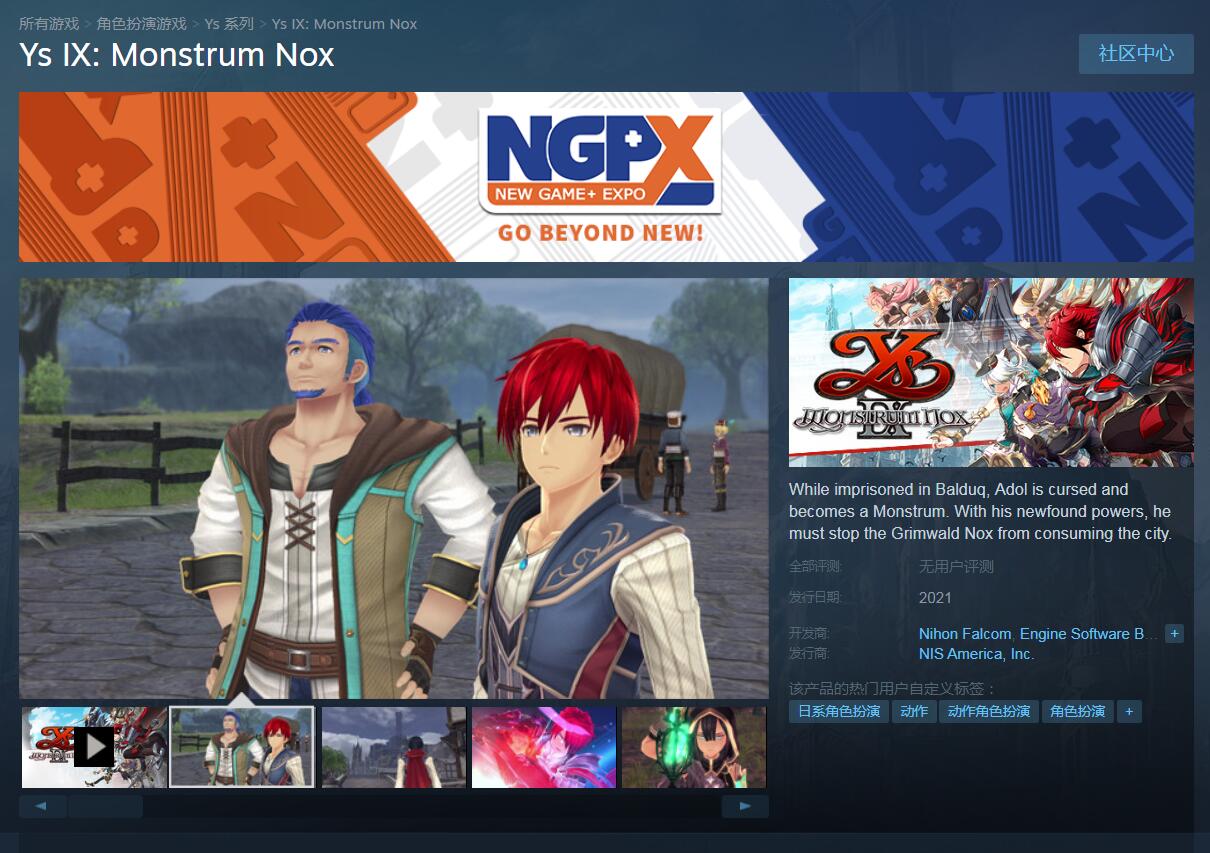Click the NGPX New Game+ Expo banner
This screenshot has width=1210, height=853.
[x=606, y=177]
